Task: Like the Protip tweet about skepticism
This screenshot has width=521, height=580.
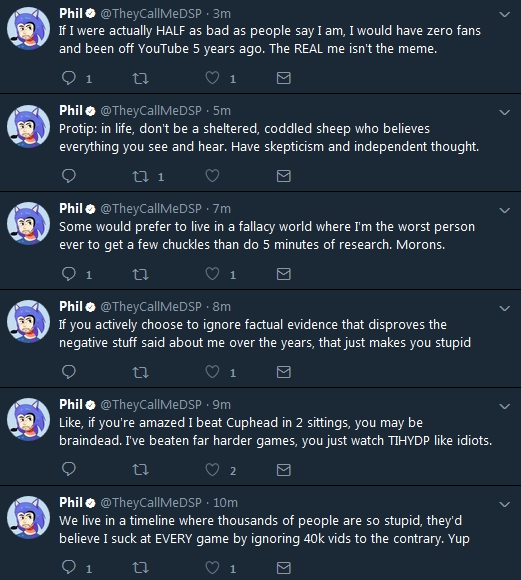Action: (212, 176)
